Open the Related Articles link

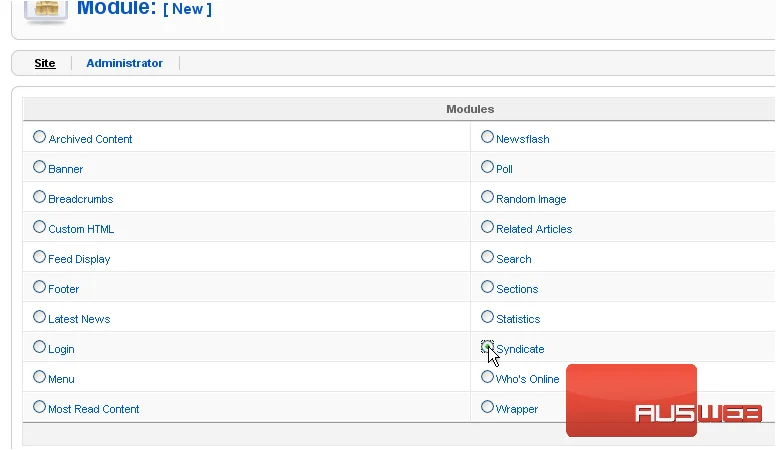534,229
